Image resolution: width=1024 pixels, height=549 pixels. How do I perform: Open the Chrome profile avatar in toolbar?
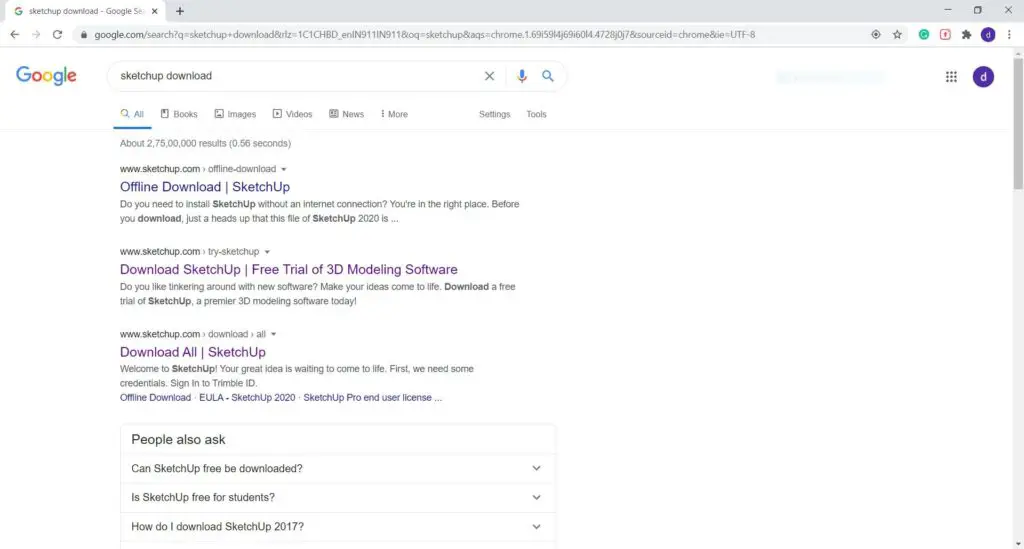(988, 35)
